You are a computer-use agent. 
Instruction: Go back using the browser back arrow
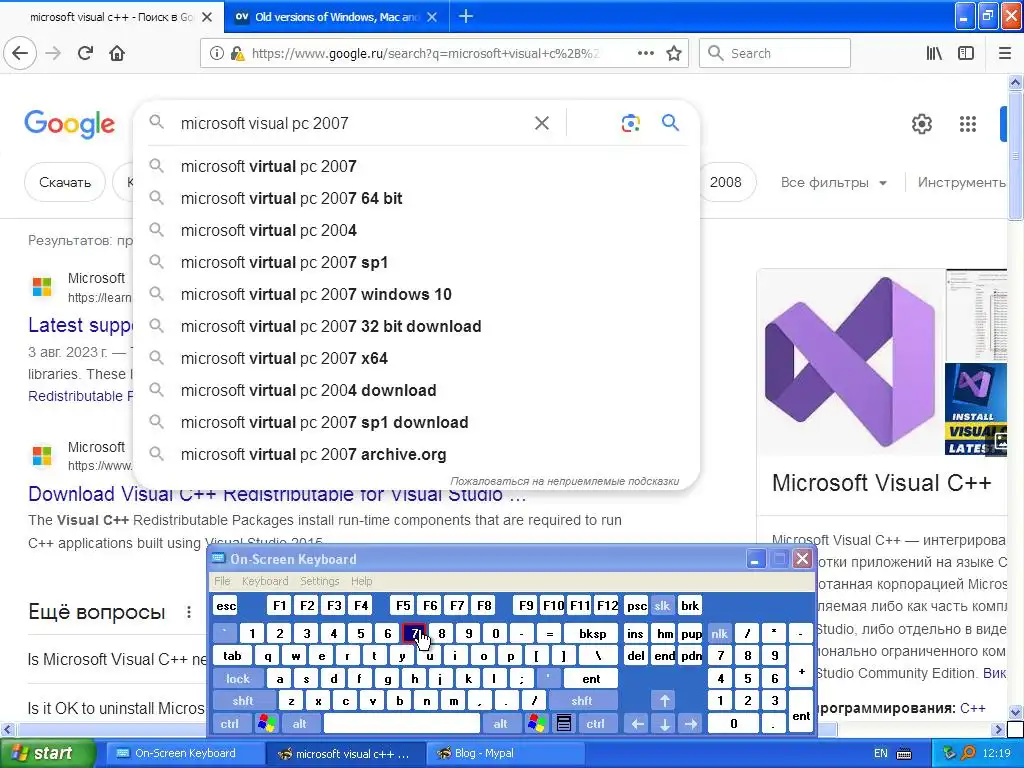(x=20, y=53)
